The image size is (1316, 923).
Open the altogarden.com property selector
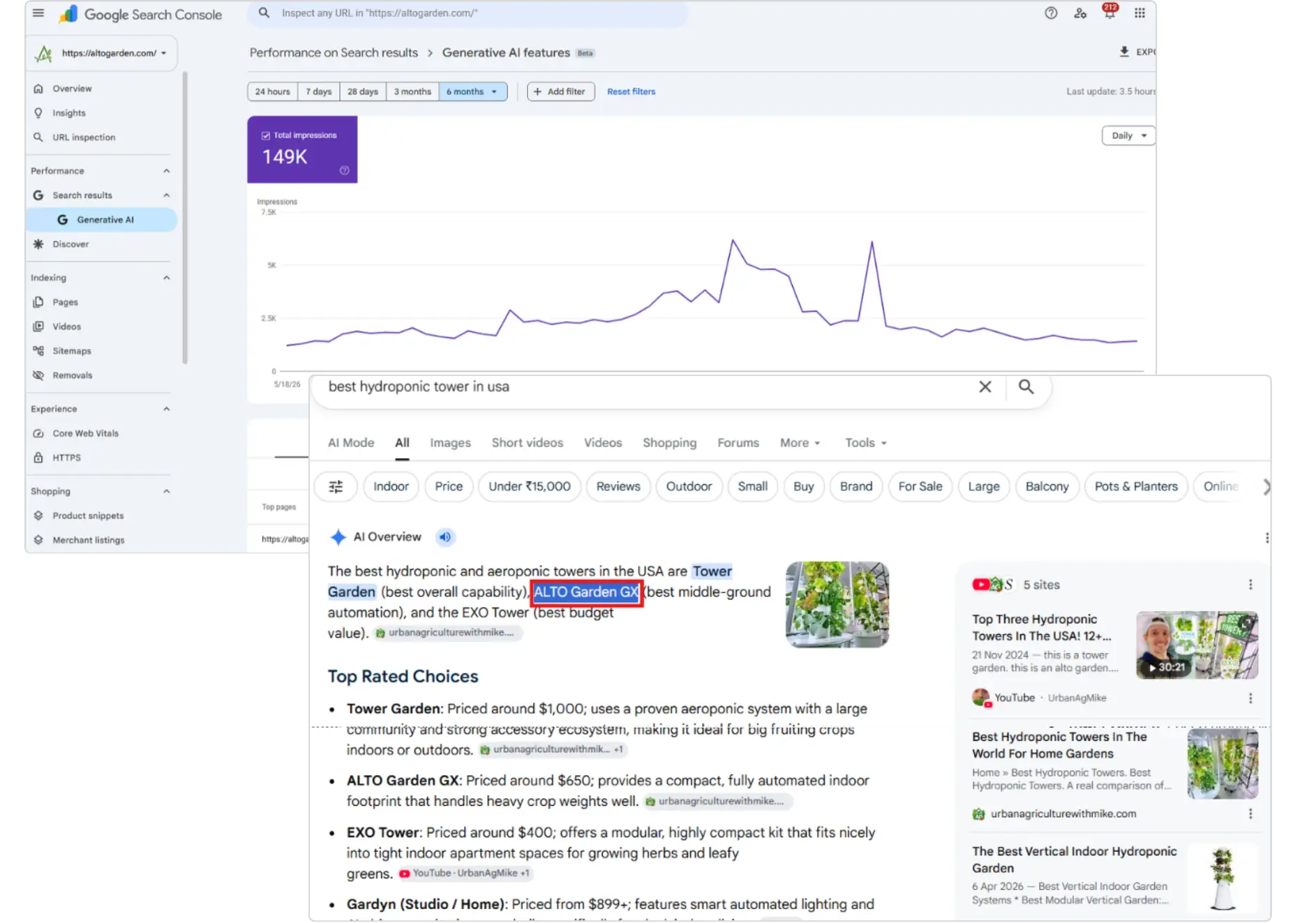click(x=102, y=53)
